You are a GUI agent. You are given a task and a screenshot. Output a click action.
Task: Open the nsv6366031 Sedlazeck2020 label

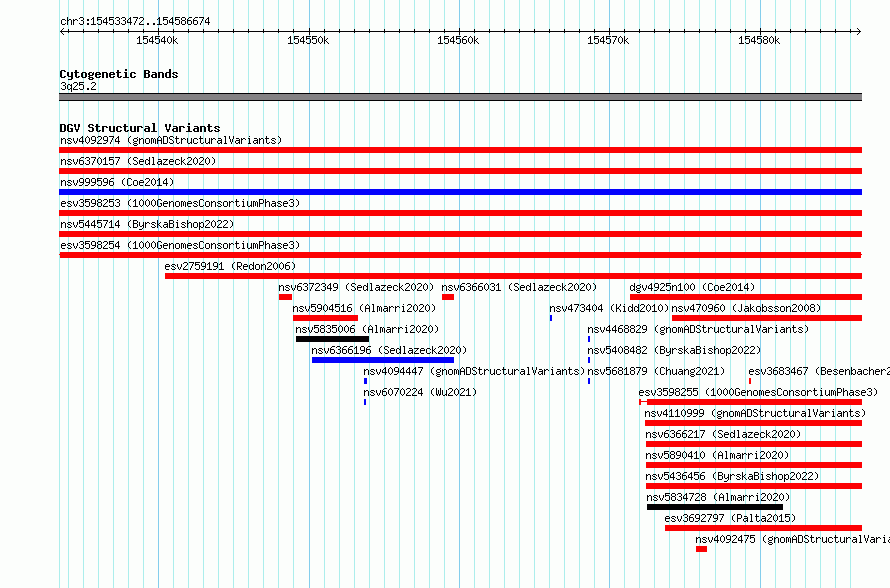tap(519, 287)
